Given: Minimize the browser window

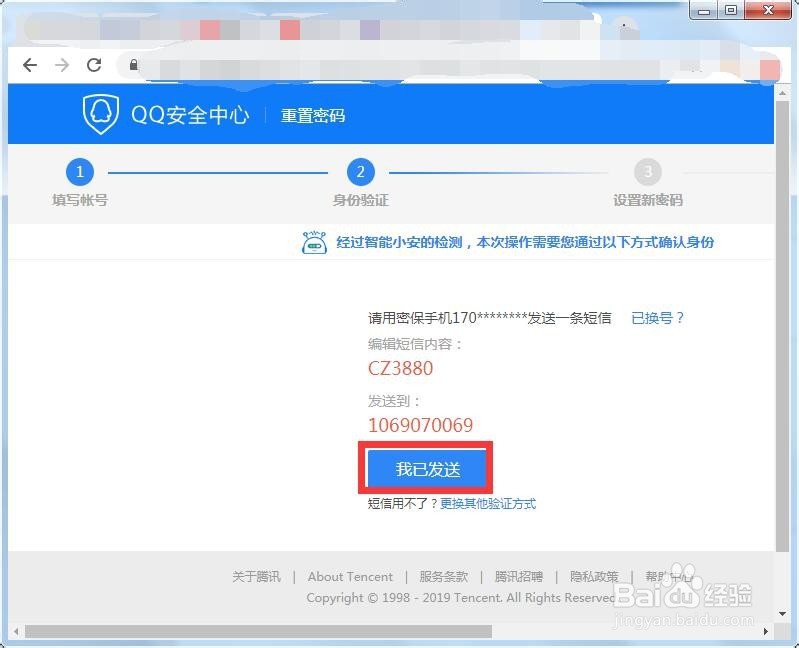Looking at the screenshot, I should click(704, 10).
